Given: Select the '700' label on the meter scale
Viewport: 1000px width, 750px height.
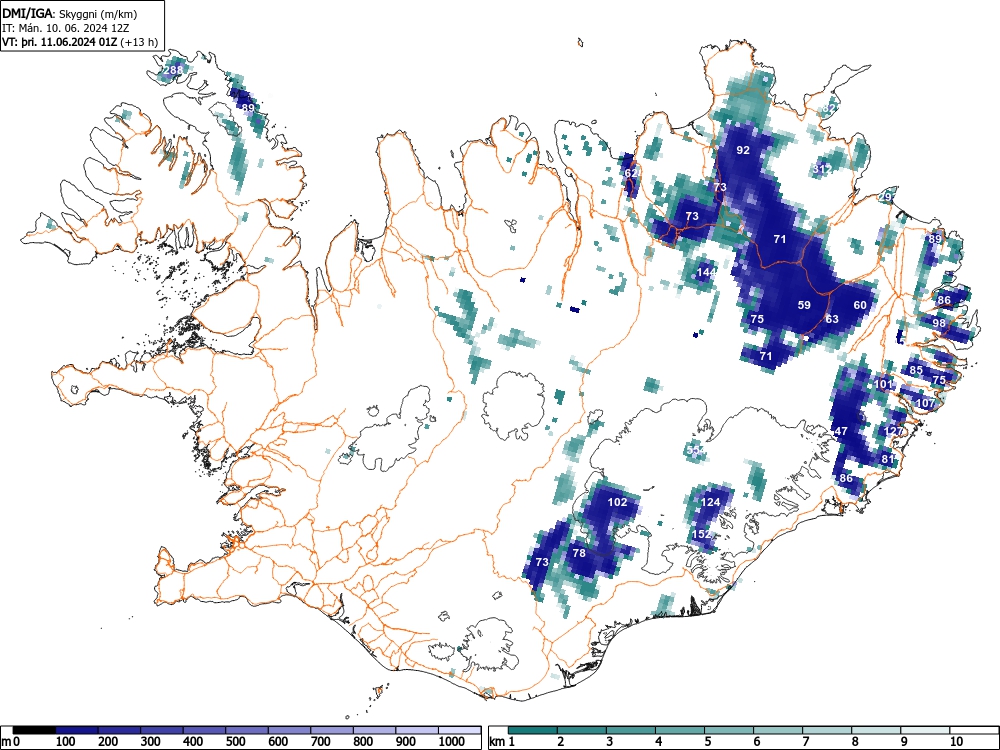Looking at the screenshot, I should click(x=320, y=741).
